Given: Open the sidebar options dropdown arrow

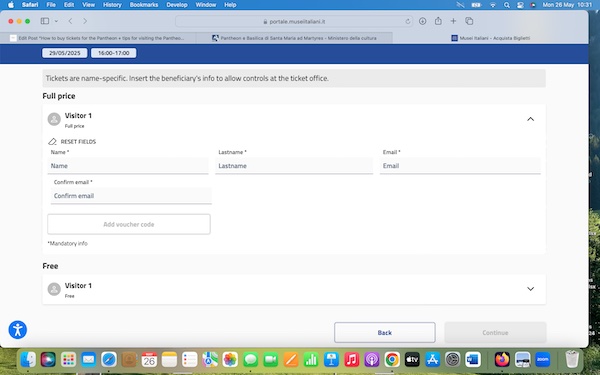Looking at the screenshot, I should [x=56, y=21].
